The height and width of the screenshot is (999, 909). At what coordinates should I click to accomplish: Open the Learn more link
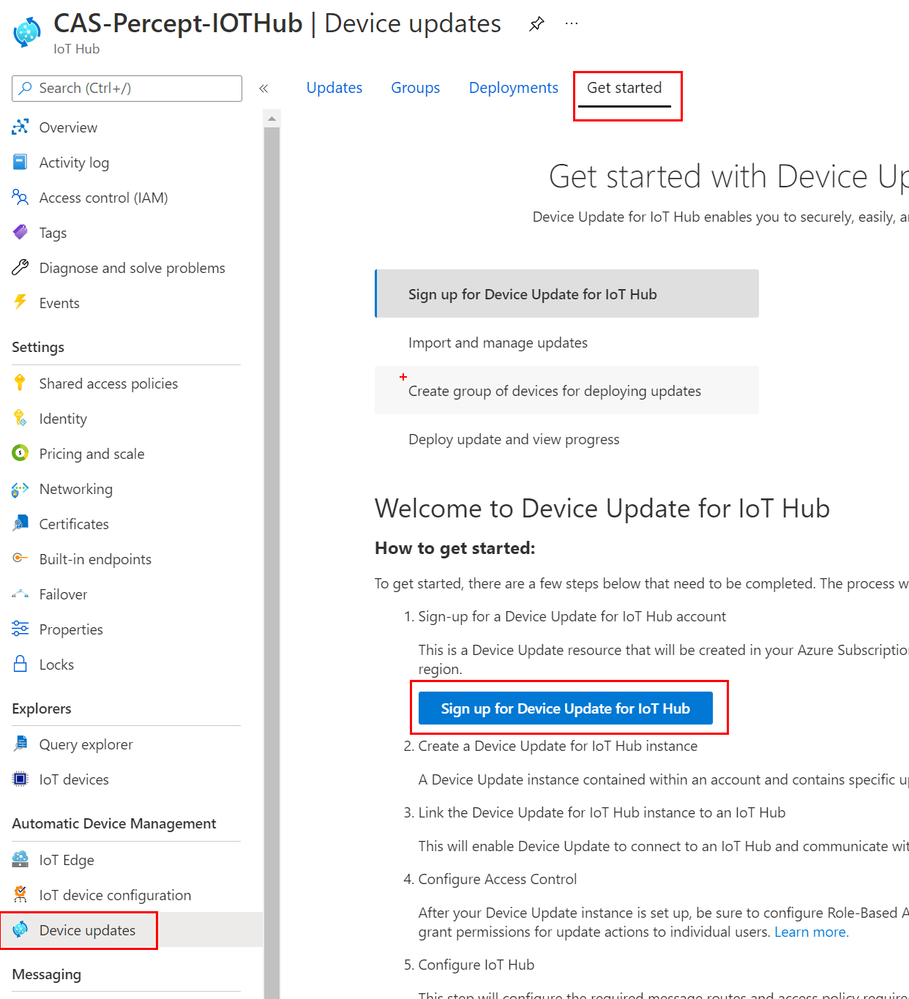tap(812, 932)
